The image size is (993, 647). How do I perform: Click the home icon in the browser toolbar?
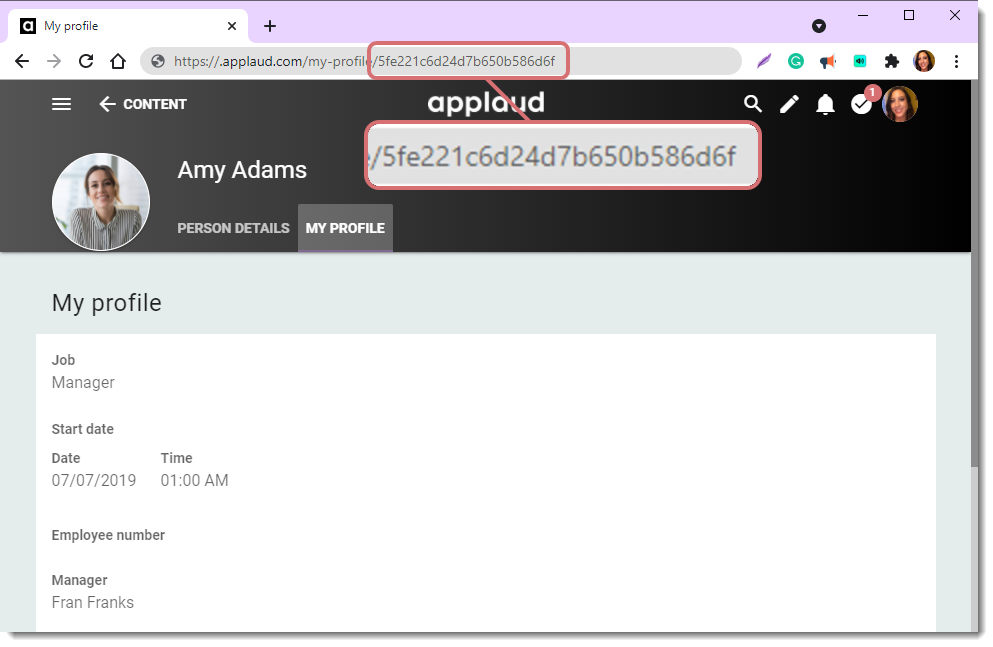point(118,61)
